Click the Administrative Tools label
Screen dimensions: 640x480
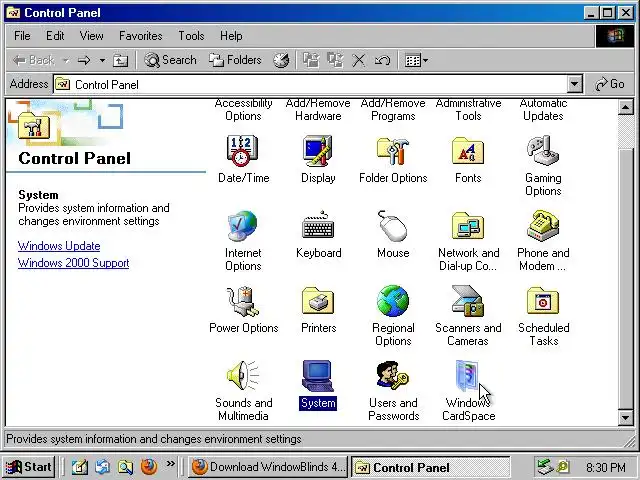click(468, 109)
